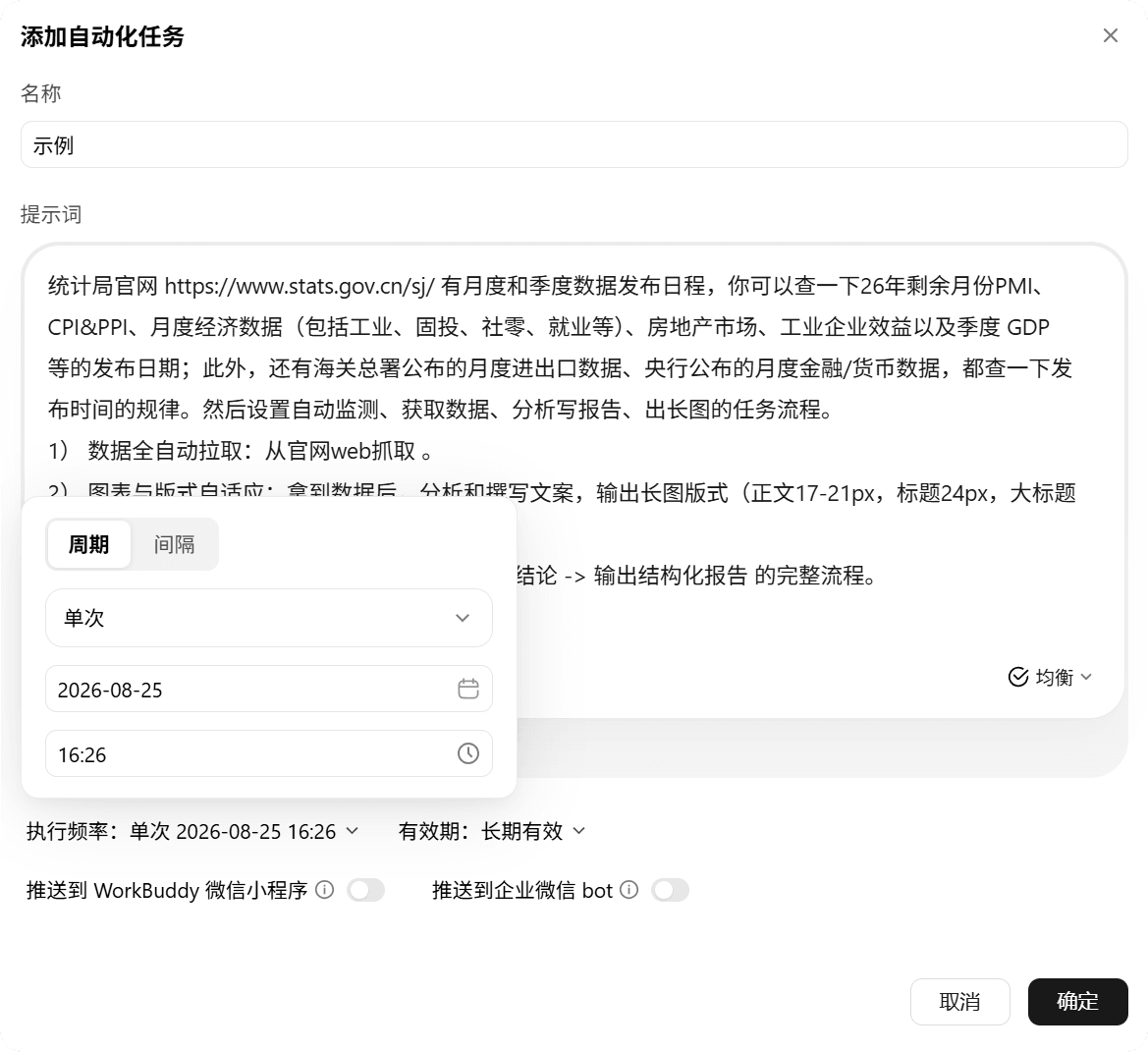Enable 推送到企业微信 bot switch
The image size is (1148, 1052).
click(670, 890)
